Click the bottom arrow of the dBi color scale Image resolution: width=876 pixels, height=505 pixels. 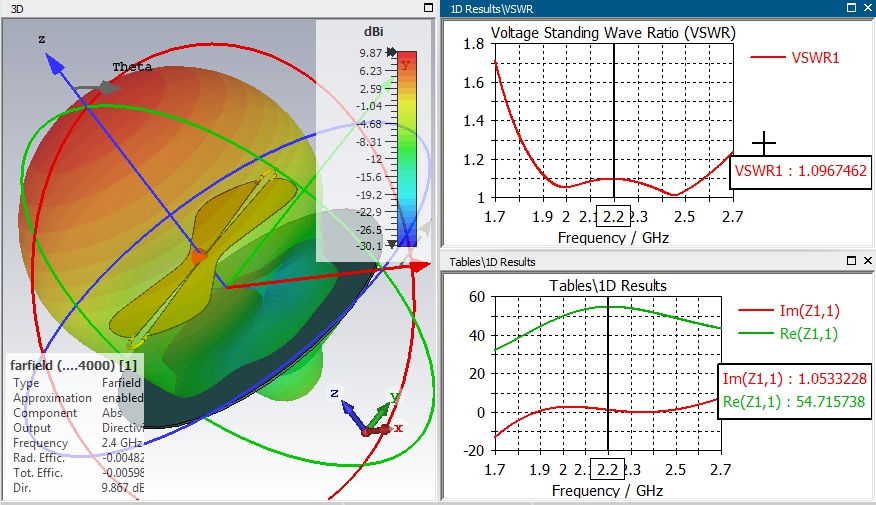pyautogui.click(x=392, y=245)
